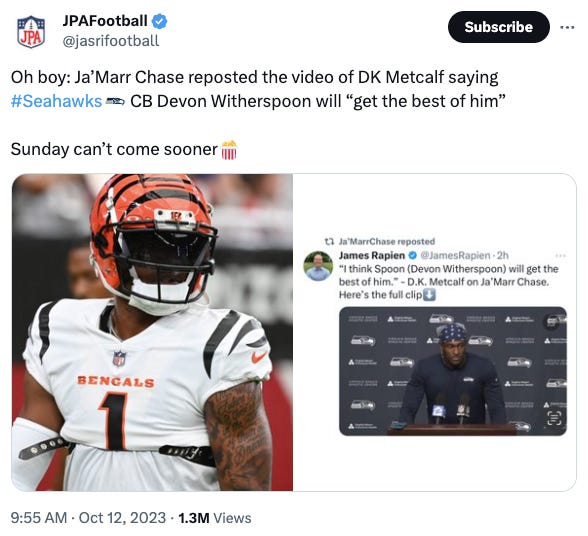Click the DK Metcalf press conference video
Viewport: 588px width, 536px height.
pyautogui.click(x=453, y=371)
